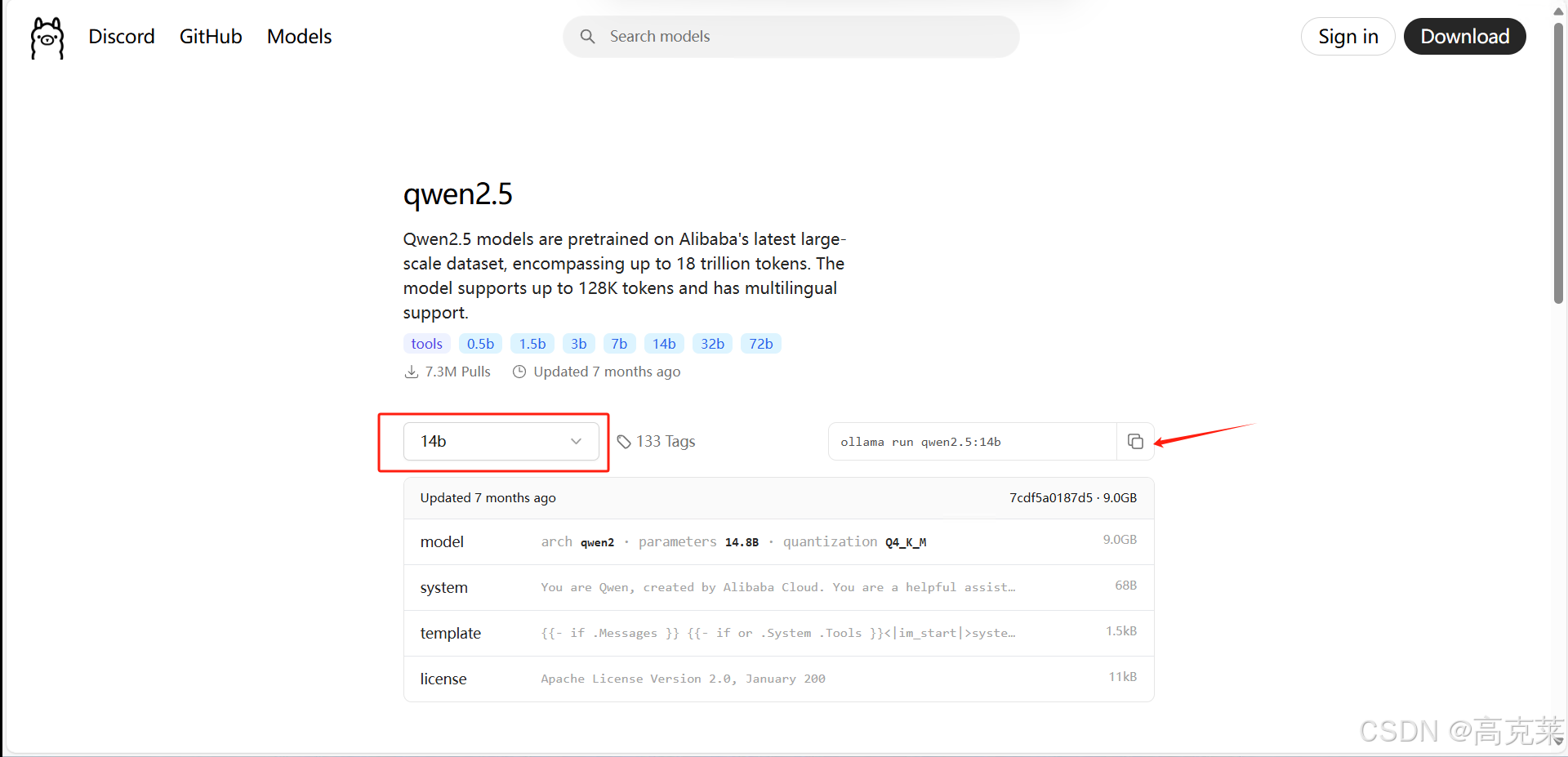
Task: Select the 1.5b size tag
Action: click(532, 344)
